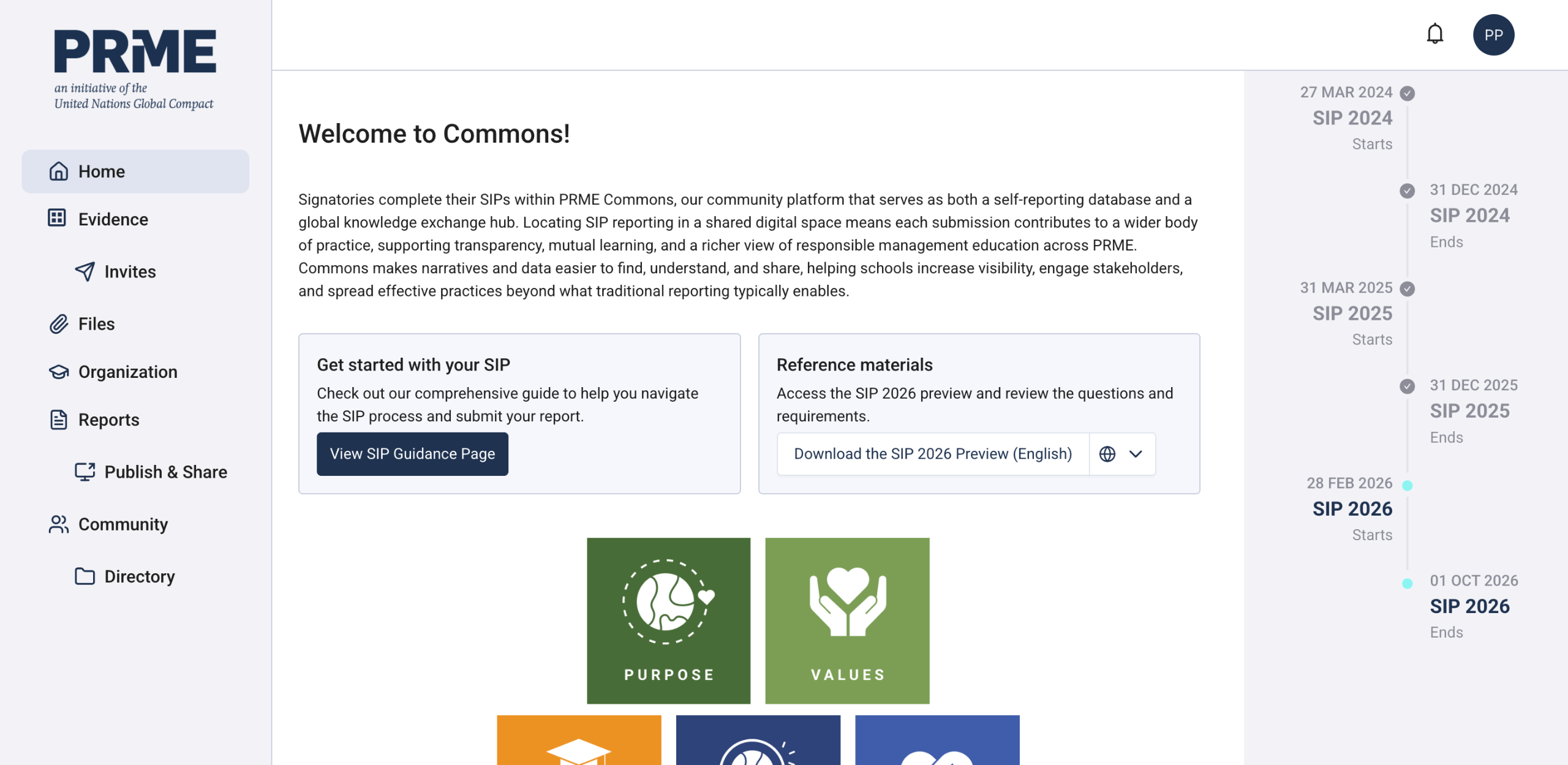
Task: Open the Files page
Action: (96, 324)
